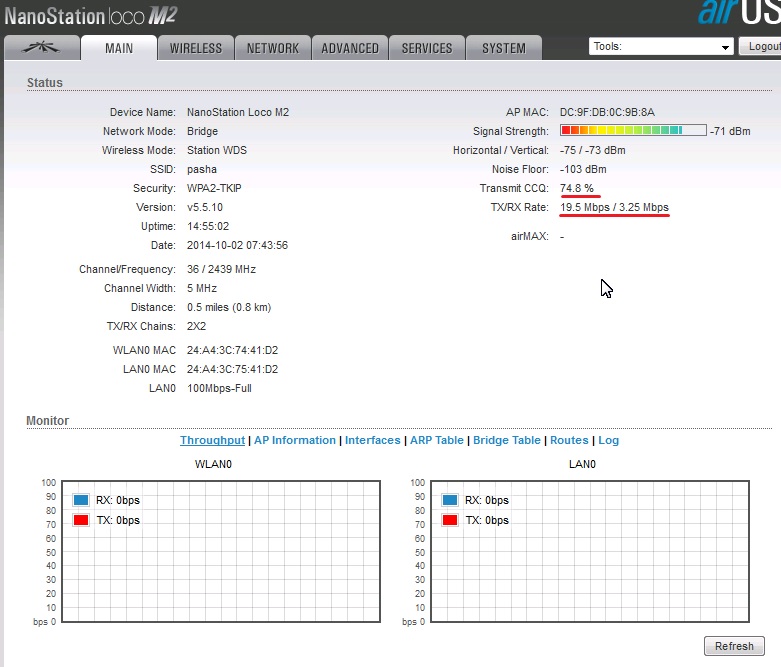781x667 pixels.
Task: Switch to the MAIN tab
Action: tap(119, 48)
